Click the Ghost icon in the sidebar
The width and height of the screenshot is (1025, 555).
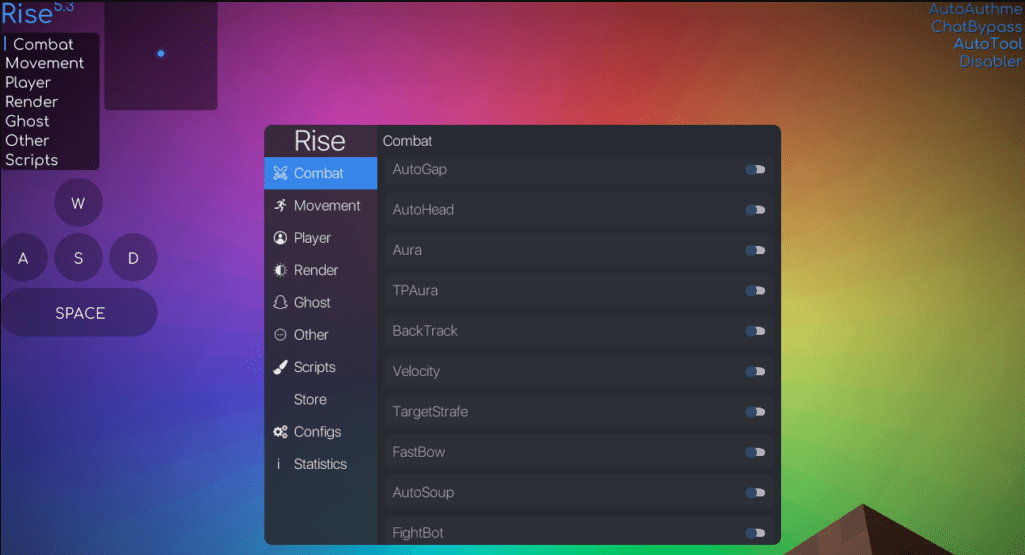[280, 302]
